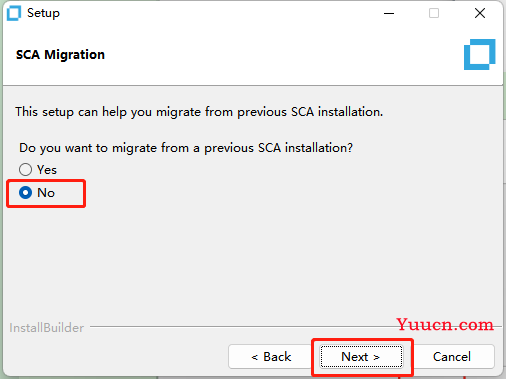Cancel the installation setup
The image size is (506, 379).
click(452, 357)
